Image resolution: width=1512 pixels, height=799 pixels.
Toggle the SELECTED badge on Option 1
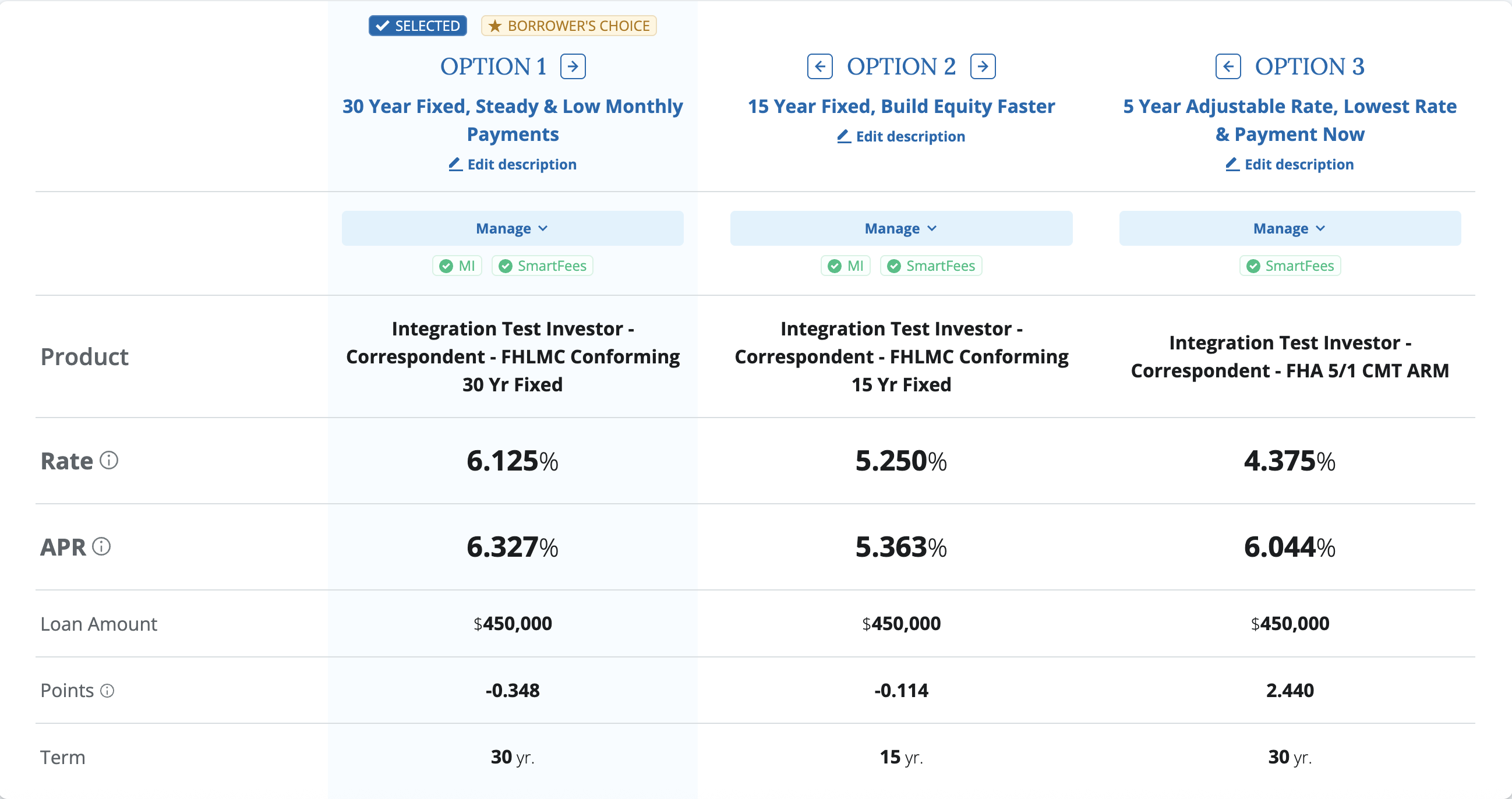[x=418, y=26]
